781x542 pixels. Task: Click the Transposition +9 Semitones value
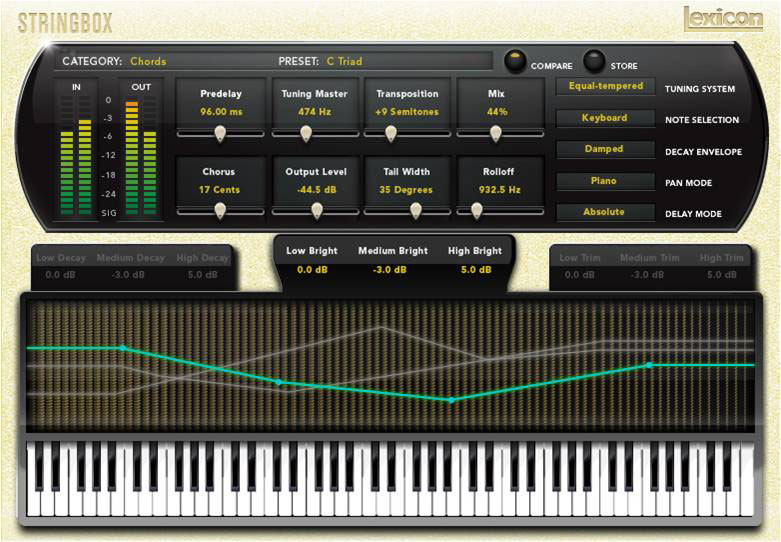tap(407, 112)
